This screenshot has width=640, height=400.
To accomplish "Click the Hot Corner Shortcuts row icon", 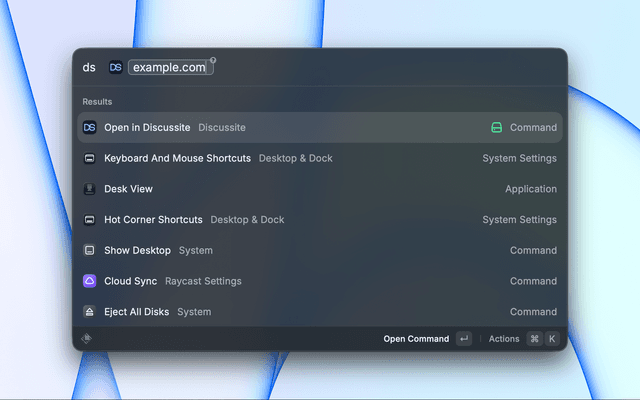I will click(89, 220).
